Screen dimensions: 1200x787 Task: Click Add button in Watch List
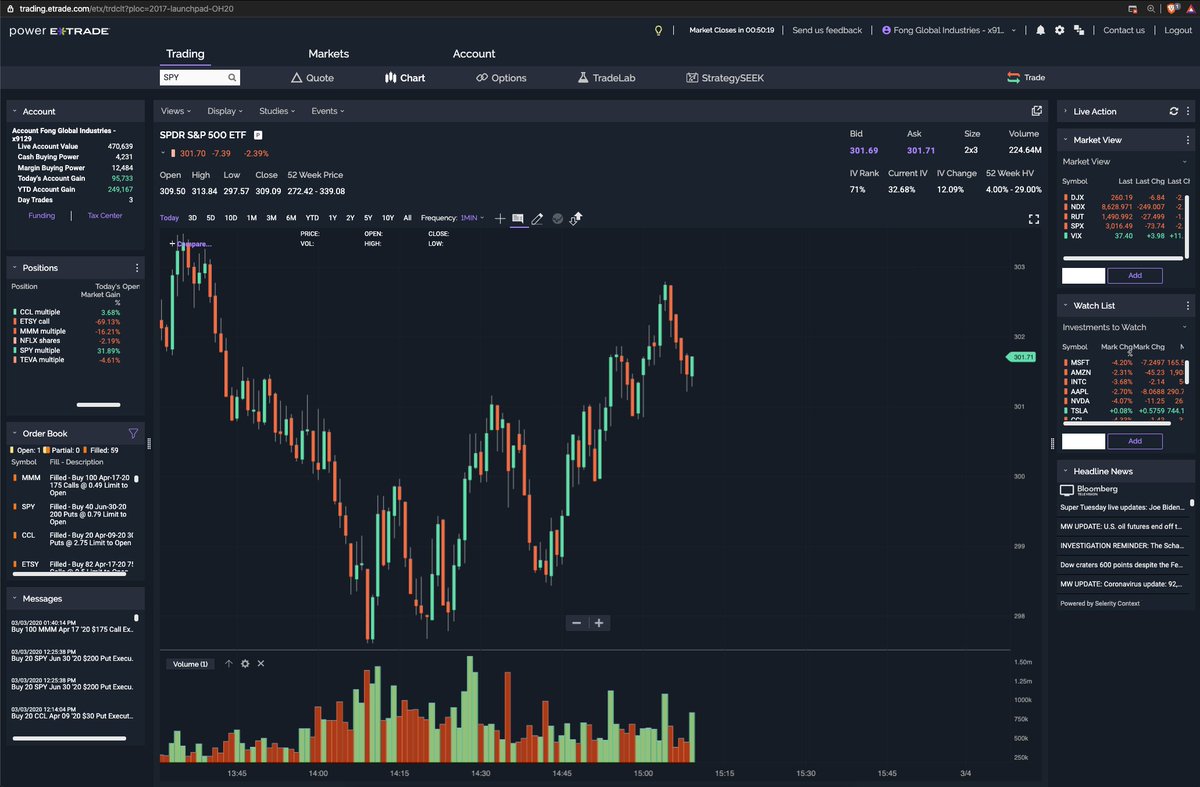[x=1135, y=441]
